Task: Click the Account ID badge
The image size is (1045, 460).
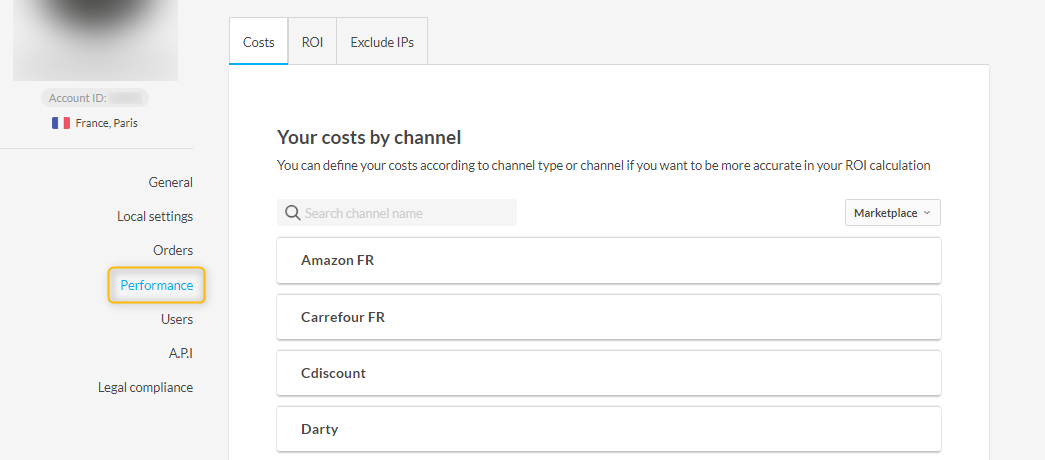Action: [x=95, y=98]
